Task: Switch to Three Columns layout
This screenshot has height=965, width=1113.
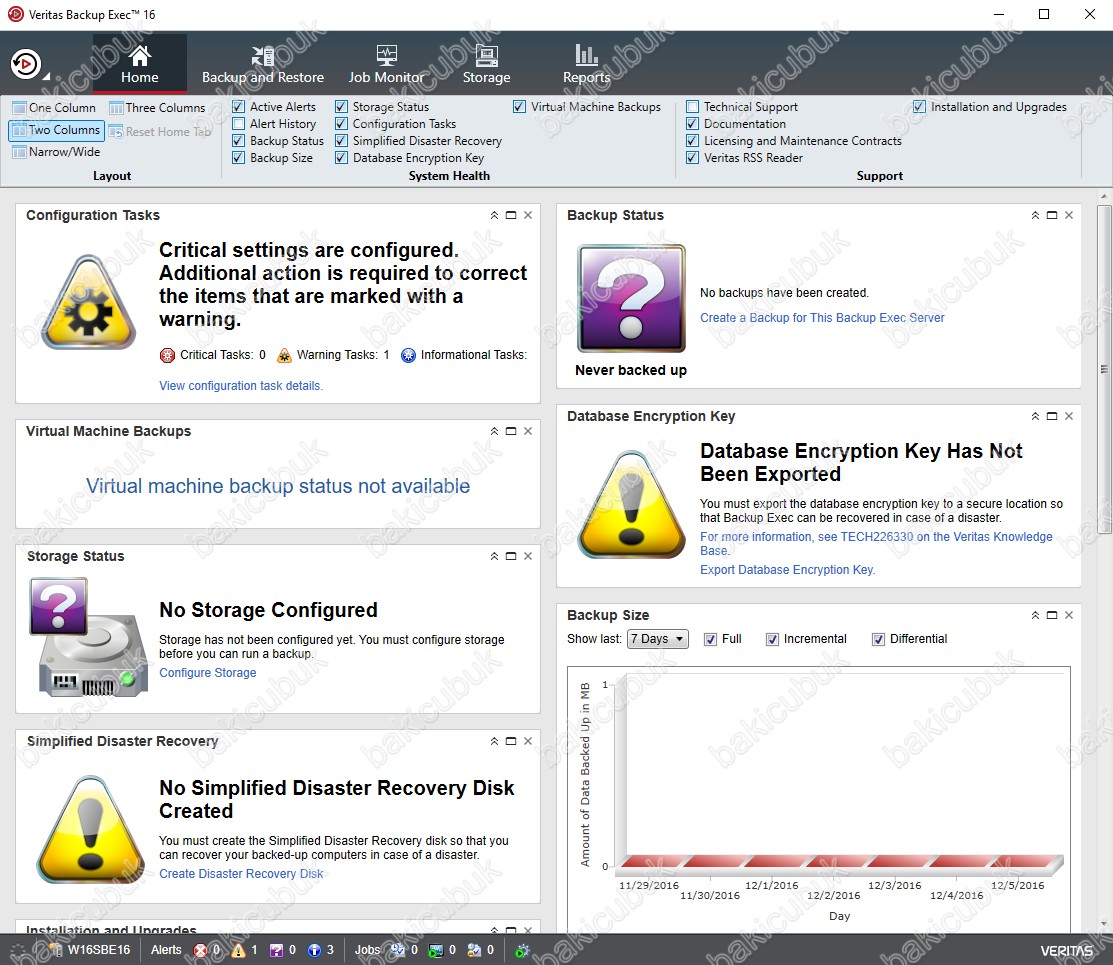Action: click(157, 108)
